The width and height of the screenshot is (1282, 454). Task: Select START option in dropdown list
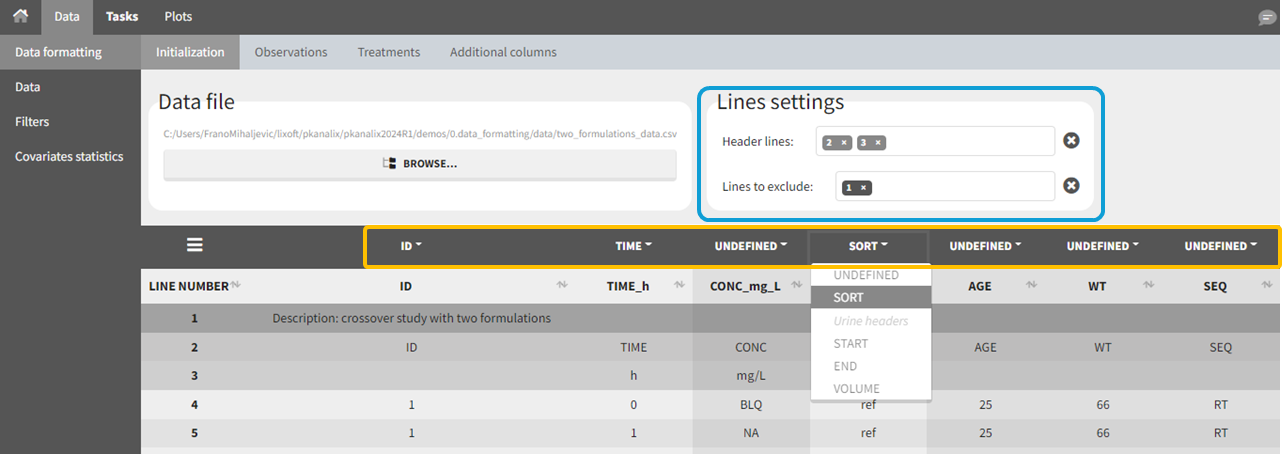pyautogui.click(x=851, y=343)
